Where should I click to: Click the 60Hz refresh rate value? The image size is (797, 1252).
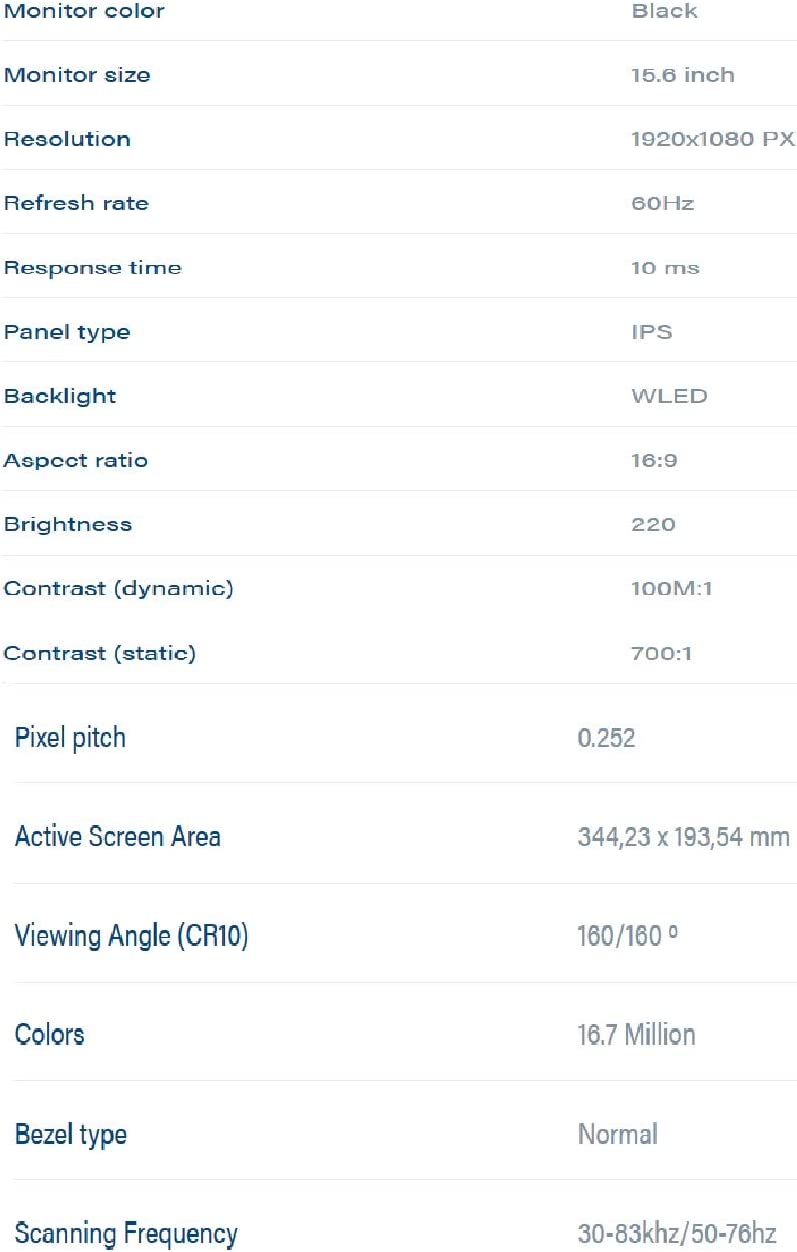662,203
